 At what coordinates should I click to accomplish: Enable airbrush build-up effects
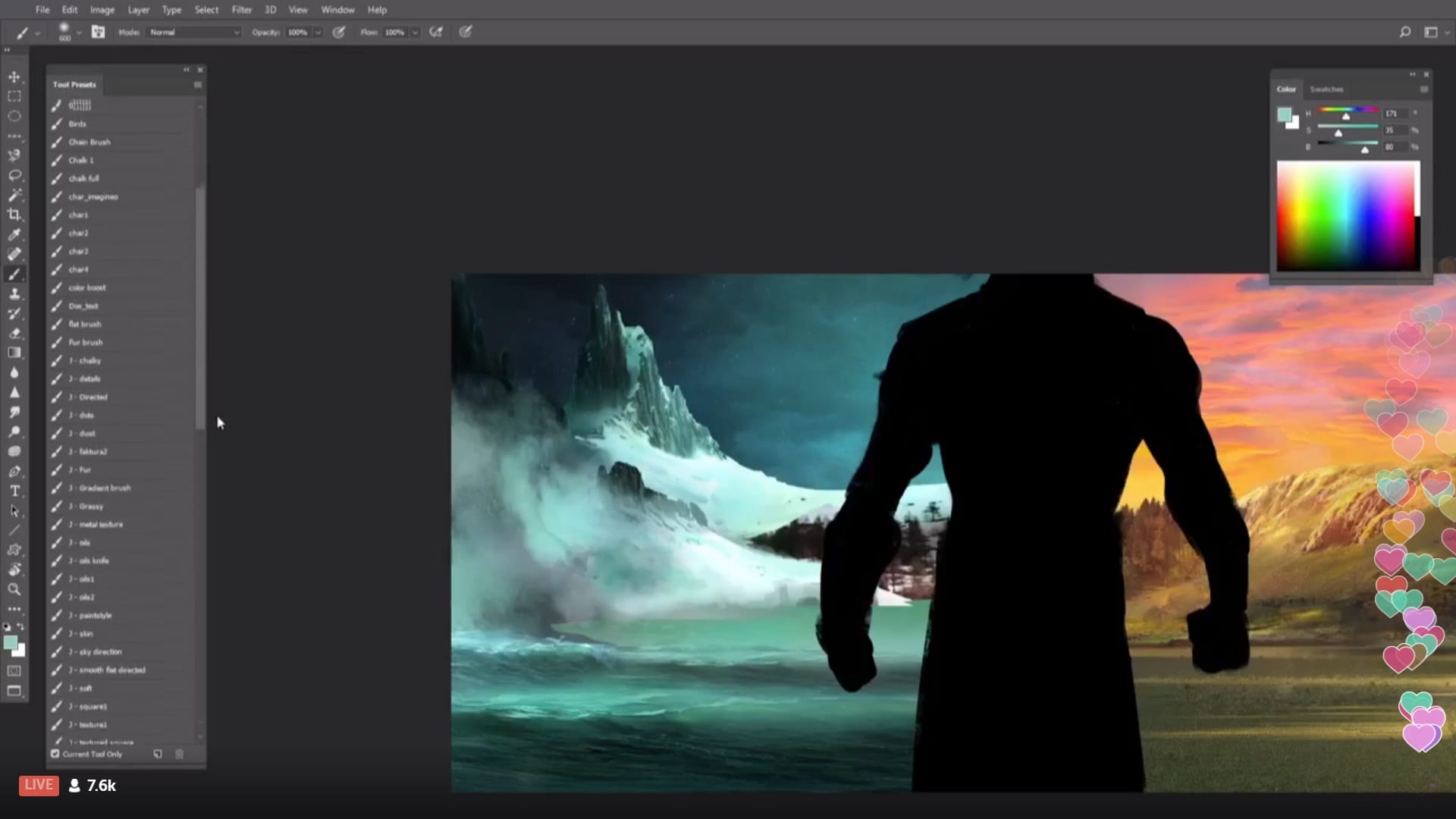click(x=436, y=32)
